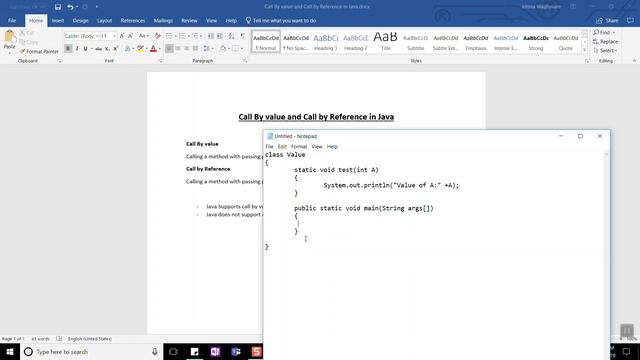Image resolution: width=640 pixels, height=360 pixels.
Task: Click the Sort icon in the Paragraph group
Action: coord(231,36)
